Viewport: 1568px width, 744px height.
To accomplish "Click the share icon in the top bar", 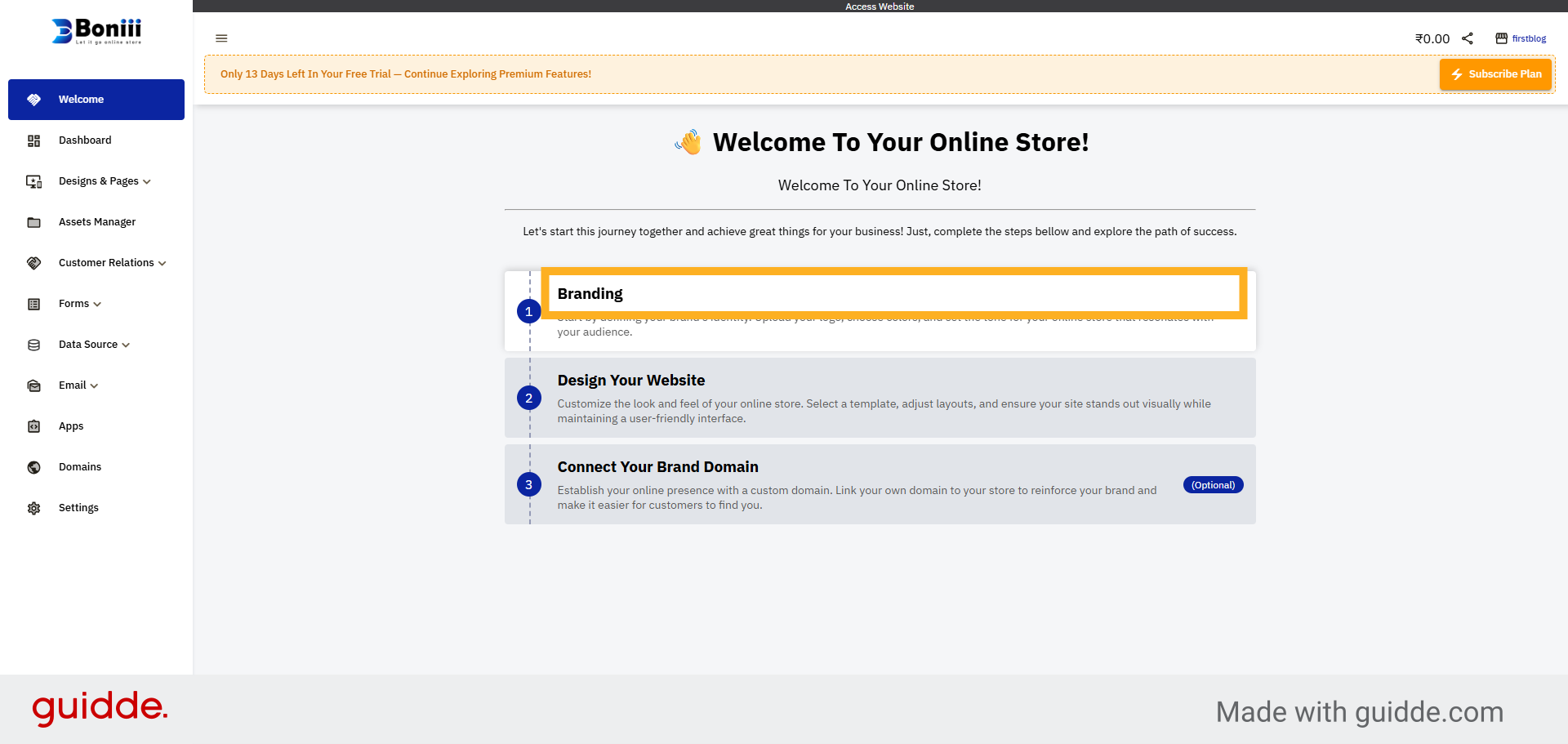I will point(1468,38).
